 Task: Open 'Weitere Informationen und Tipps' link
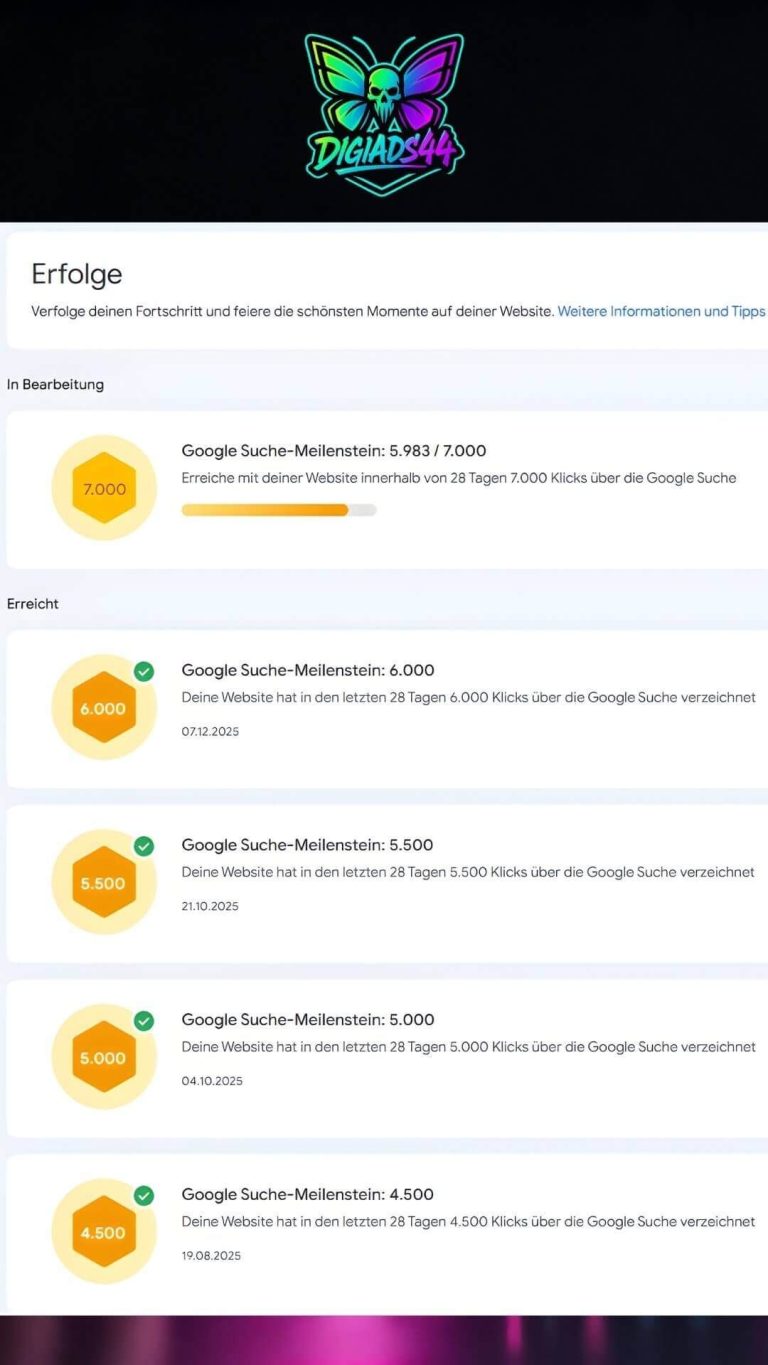click(660, 311)
